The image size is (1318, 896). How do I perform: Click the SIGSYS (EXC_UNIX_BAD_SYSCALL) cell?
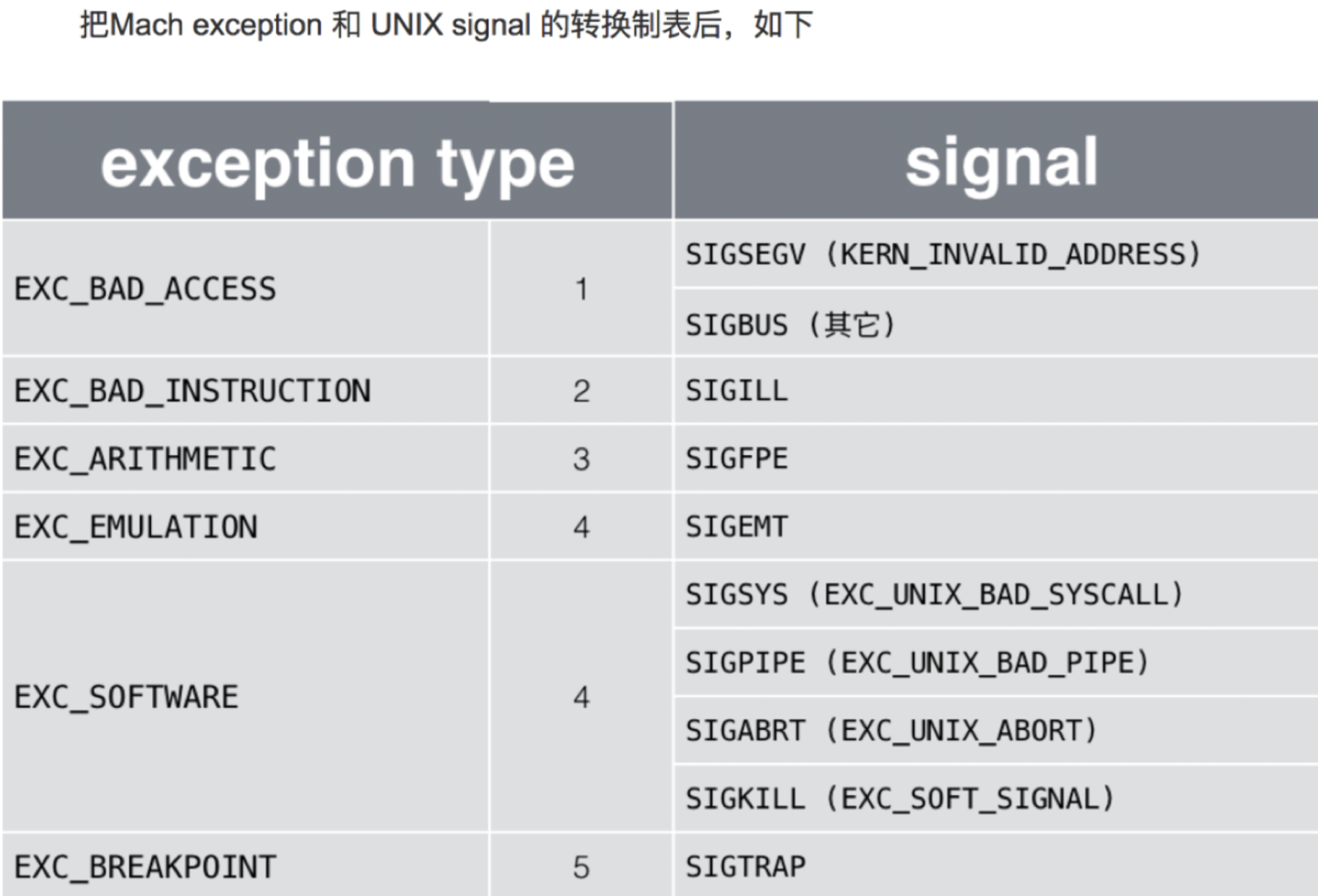[996, 595]
